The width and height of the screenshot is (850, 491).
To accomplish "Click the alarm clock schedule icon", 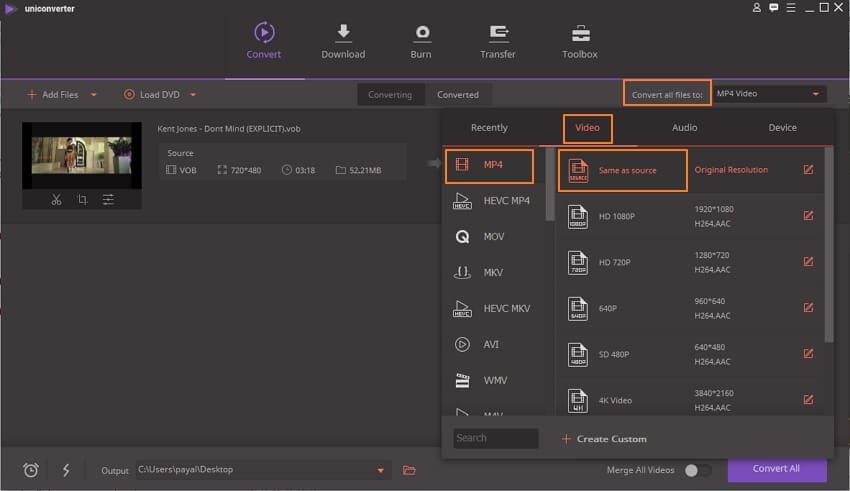I will pyautogui.click(x=31, y=470).
